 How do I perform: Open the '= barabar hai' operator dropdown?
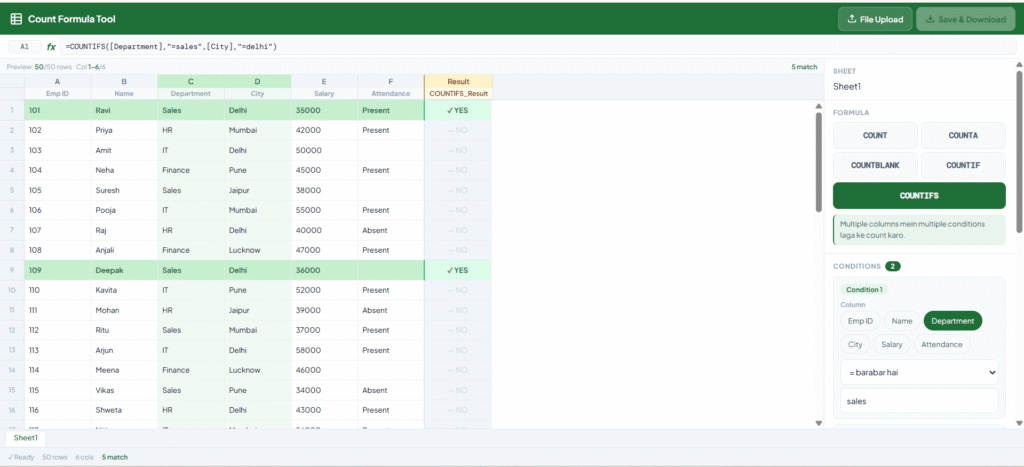[x=920, y=372]
